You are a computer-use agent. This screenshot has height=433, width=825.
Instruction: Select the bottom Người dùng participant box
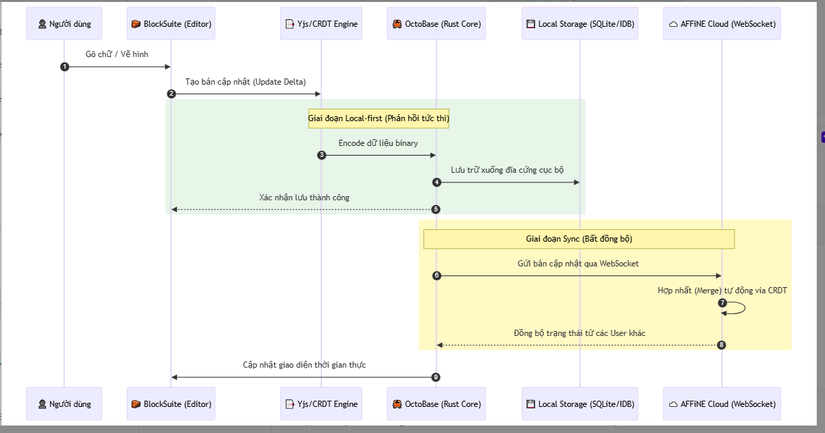tap(64, 404)
